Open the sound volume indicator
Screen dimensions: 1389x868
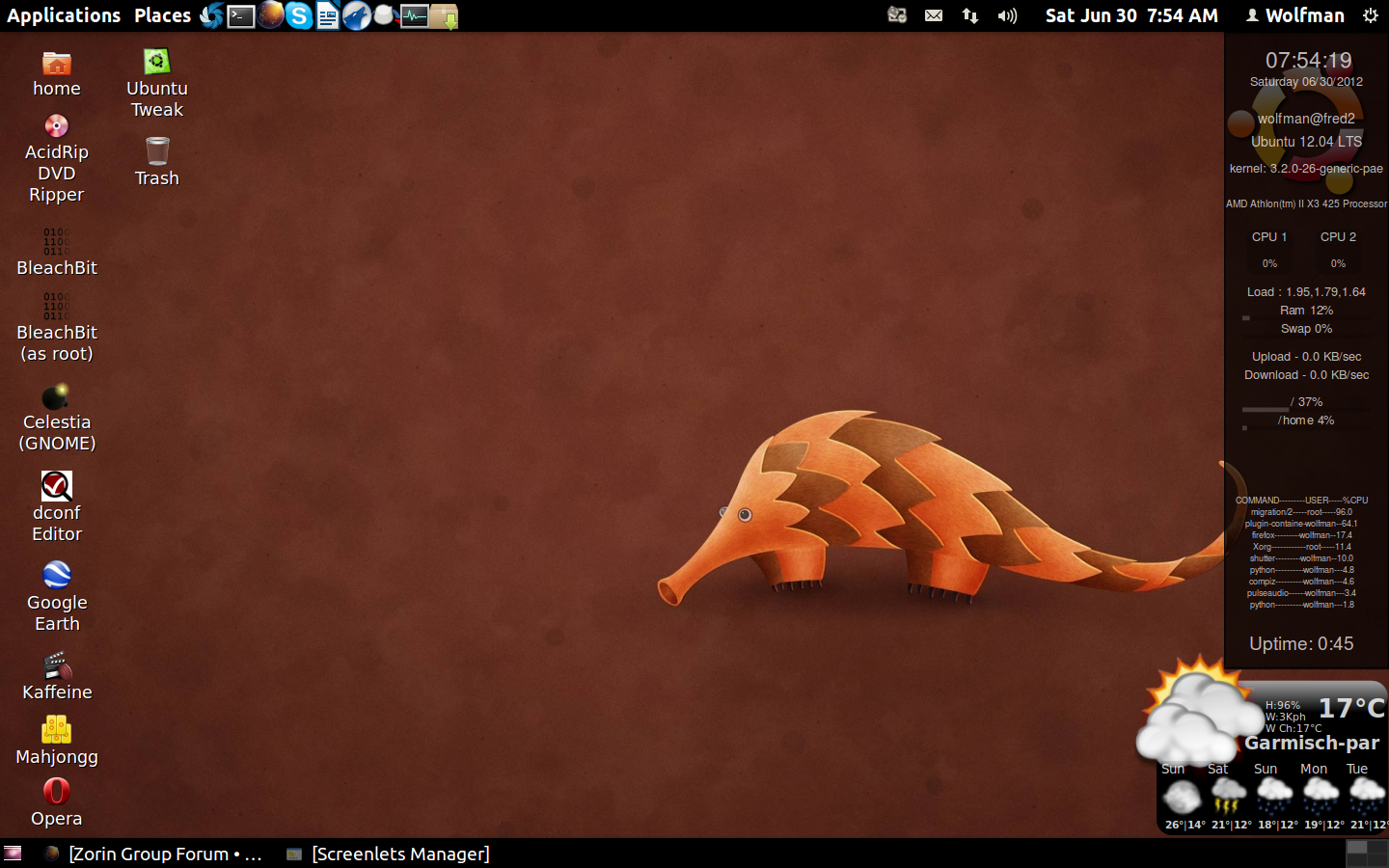[1007, 15]
